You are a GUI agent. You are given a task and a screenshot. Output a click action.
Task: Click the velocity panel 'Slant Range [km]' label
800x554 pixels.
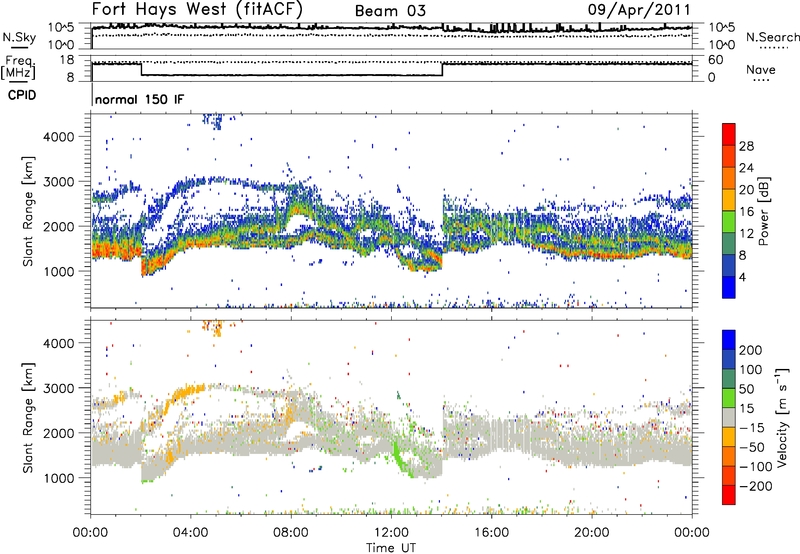click(x=28, y=418)
